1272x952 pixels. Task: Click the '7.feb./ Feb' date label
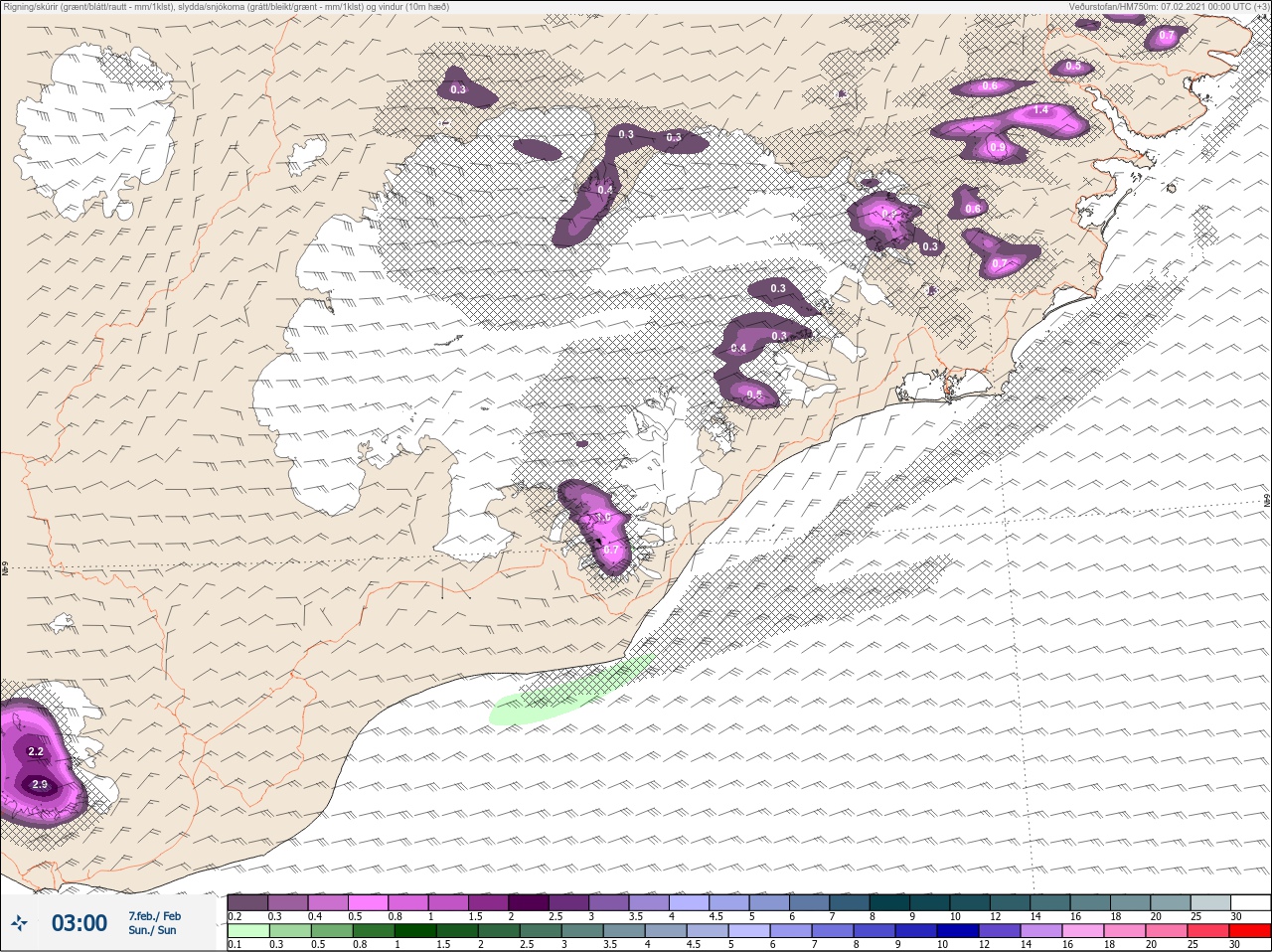(x=154, y=915)
